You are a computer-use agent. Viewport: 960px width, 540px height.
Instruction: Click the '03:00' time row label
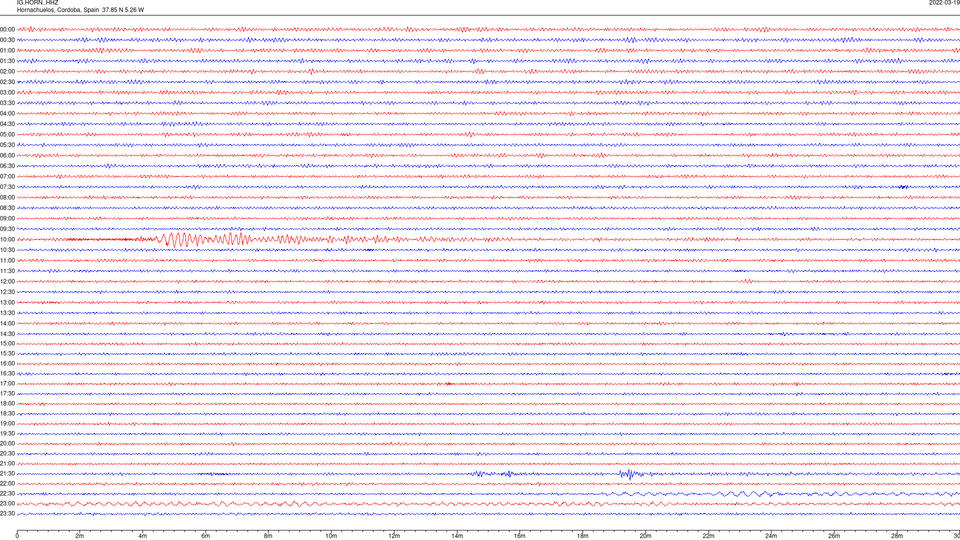tap(7, 92)
